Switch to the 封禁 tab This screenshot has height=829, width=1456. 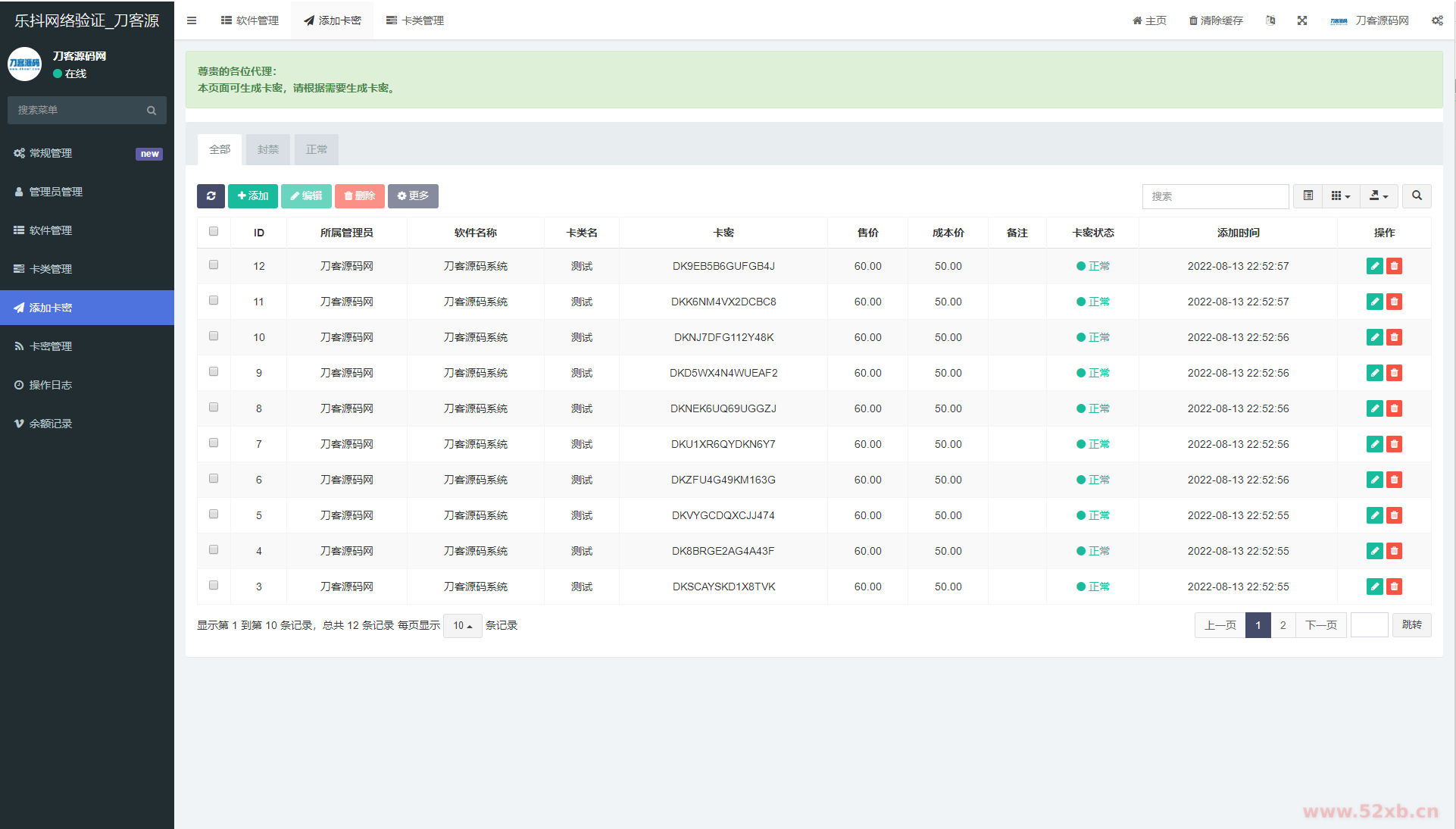268,150
